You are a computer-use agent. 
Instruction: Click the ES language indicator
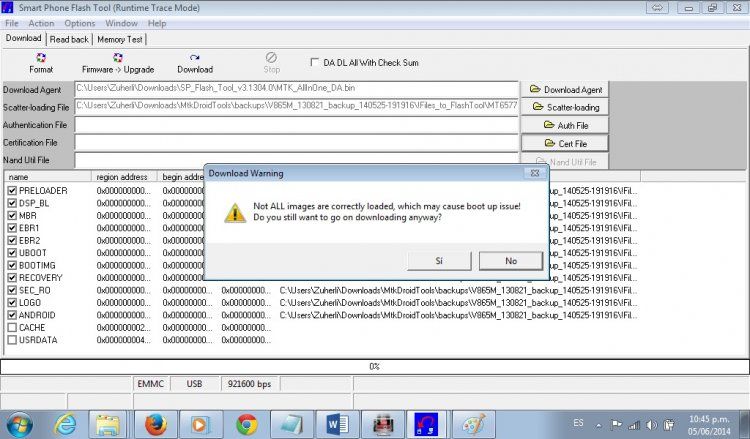tap(578, 423)
